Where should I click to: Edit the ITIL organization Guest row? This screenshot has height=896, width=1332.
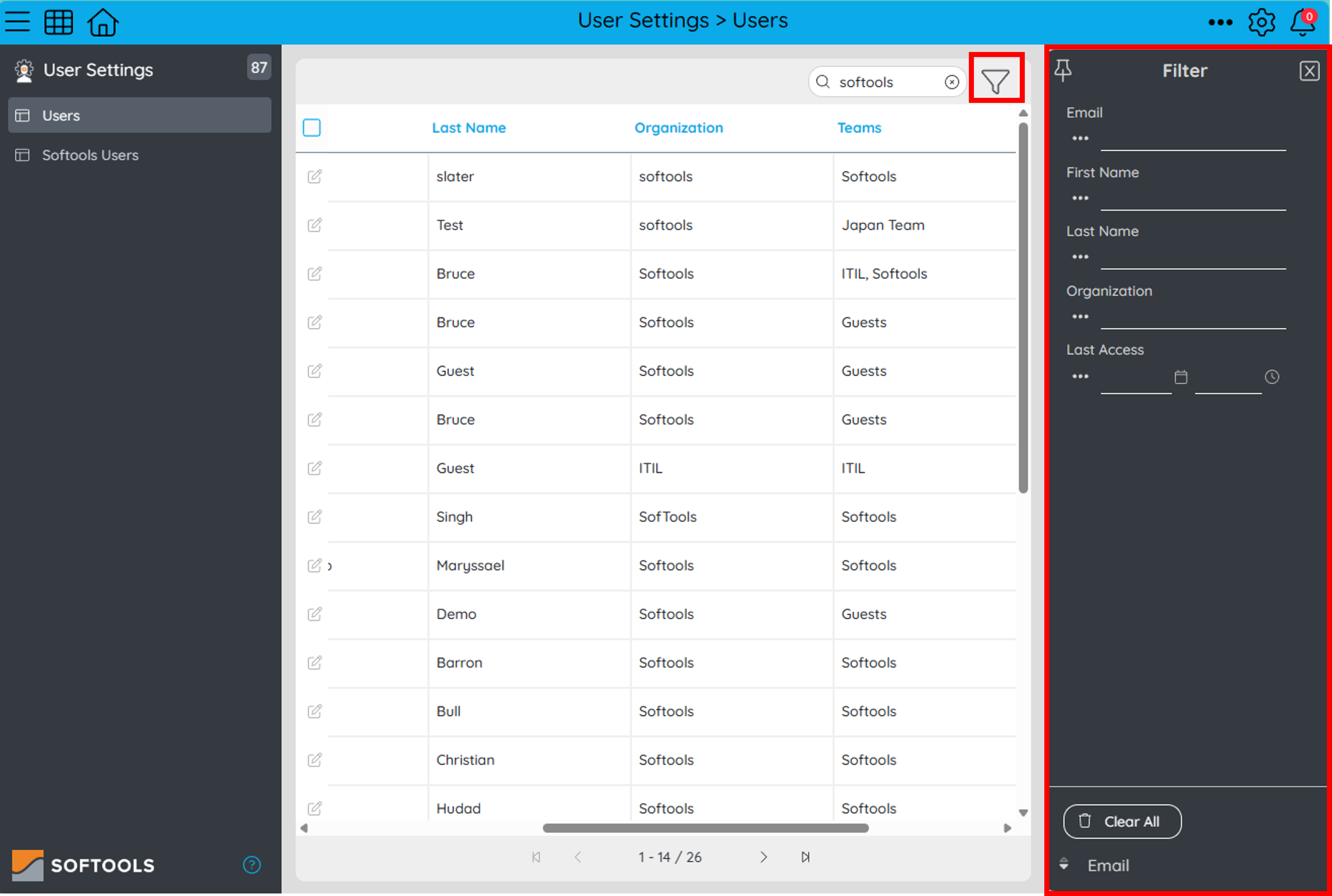pyautogui.click(x=315, y=469)
